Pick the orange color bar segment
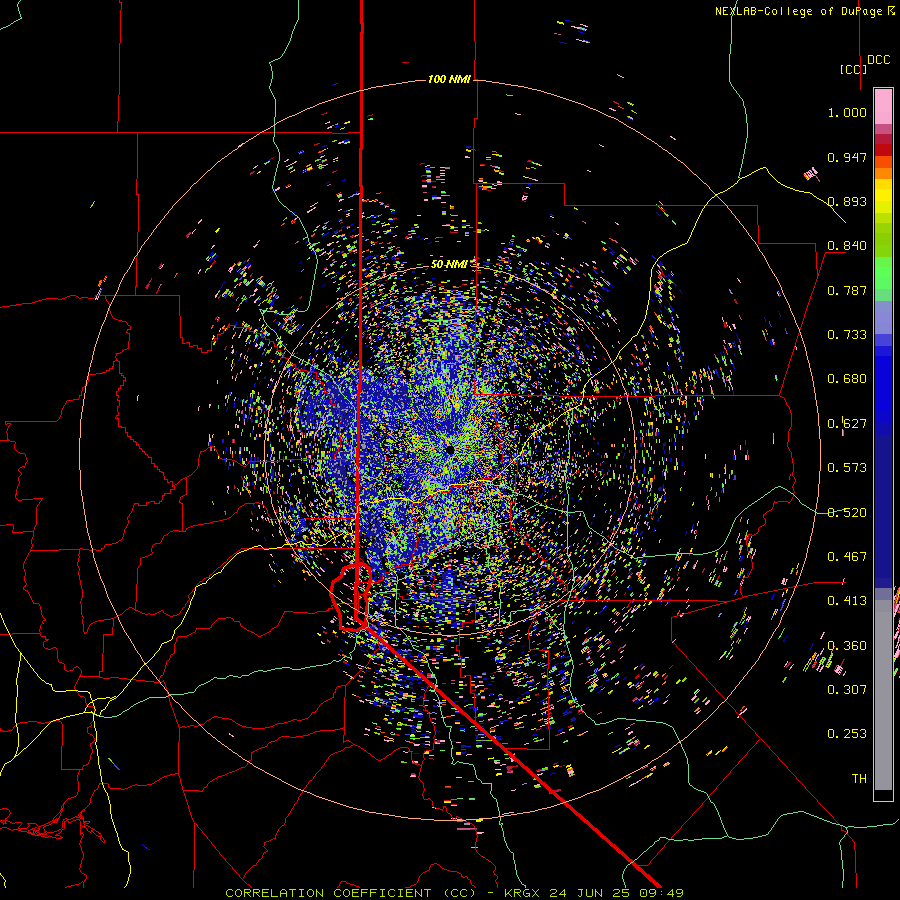This screenshot has height=900, width=900. coord(883,173)
